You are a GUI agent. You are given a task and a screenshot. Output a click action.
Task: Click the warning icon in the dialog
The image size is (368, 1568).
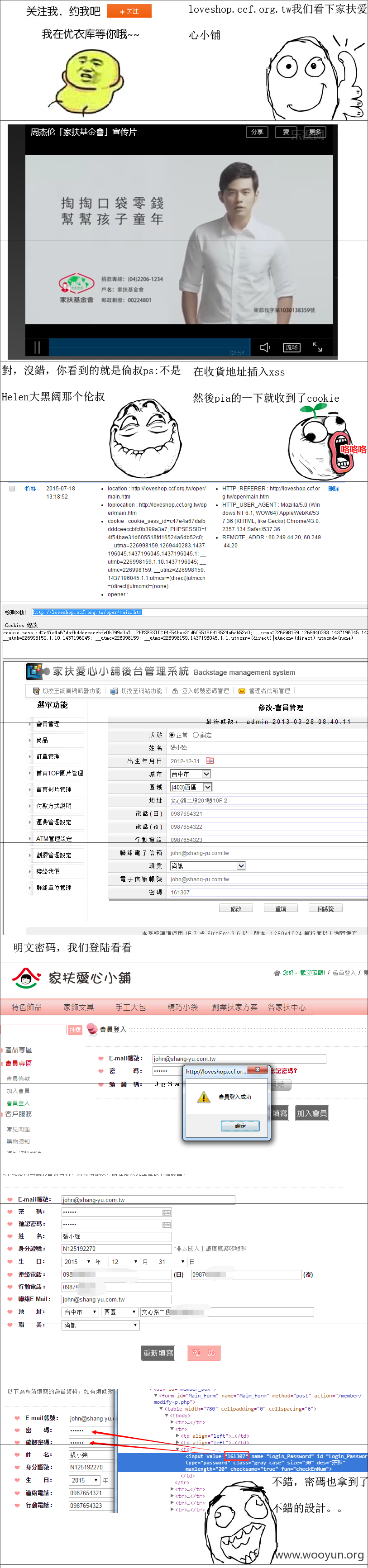point(204,1098)
